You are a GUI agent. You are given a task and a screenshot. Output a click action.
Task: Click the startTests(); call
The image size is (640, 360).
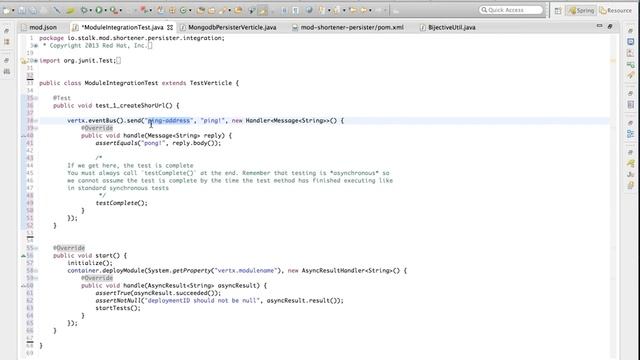click(x=118, y=308)
